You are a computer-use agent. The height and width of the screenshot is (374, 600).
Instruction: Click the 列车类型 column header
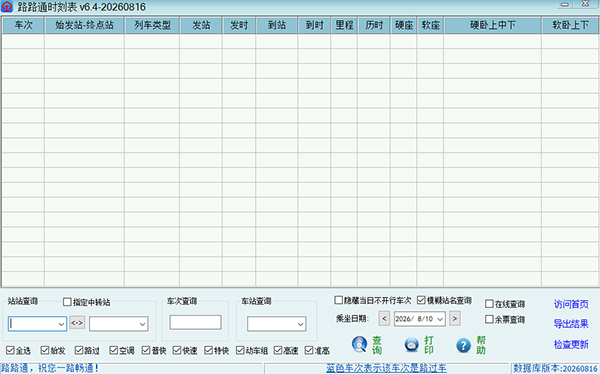(x=152, y=25)
